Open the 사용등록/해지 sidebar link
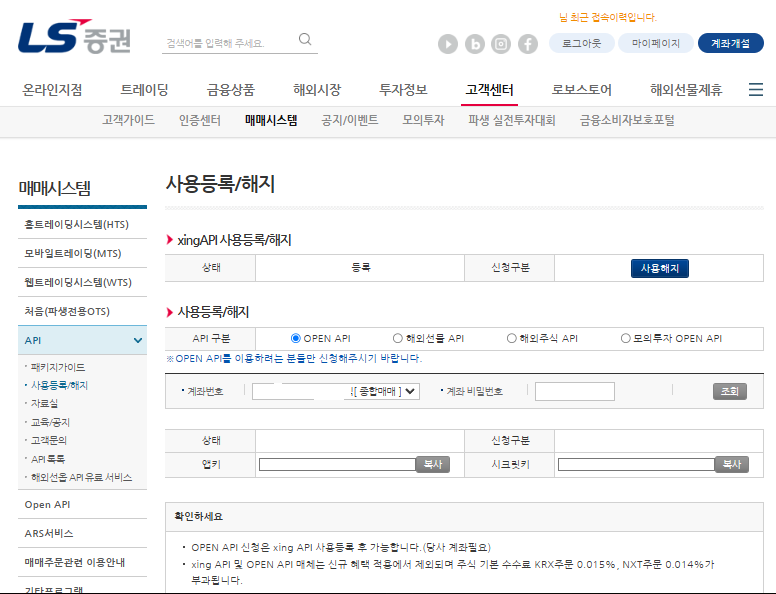Viewport: 776px width, 594px height. (59, 385)
